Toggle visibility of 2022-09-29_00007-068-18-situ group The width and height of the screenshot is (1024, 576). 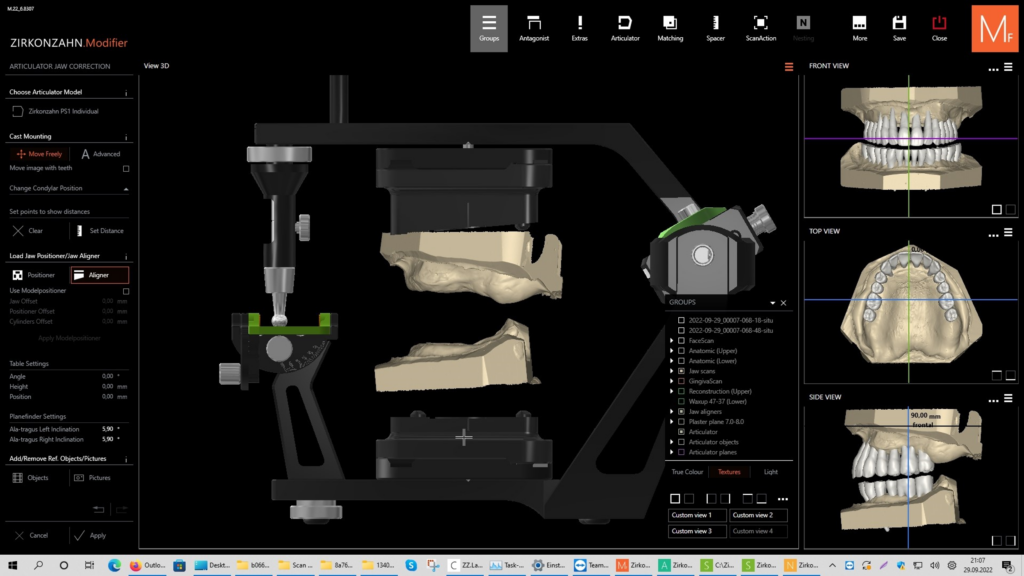(x=681, y=321)
